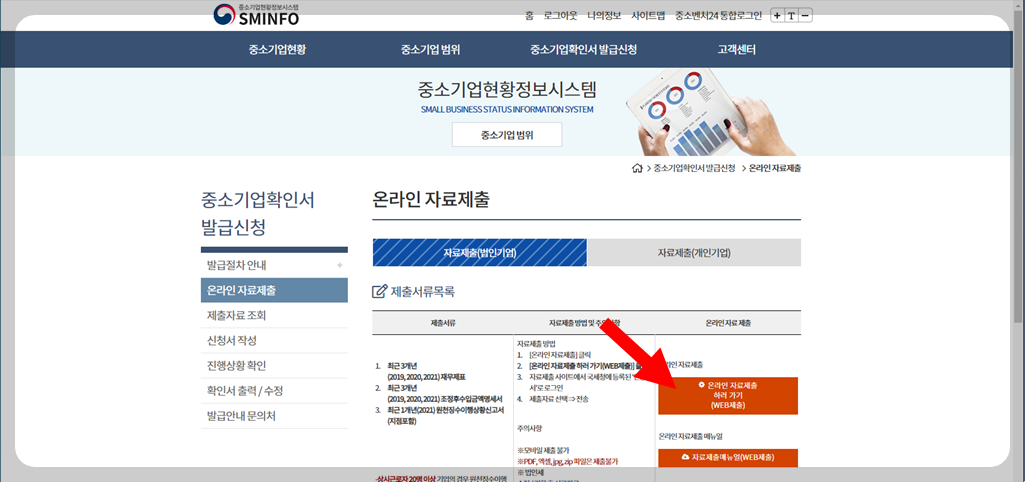Click ※모바일 제출 불가 notice text
Image resolution: width=1025 pixels, height=482 pixels.
click(541, 451)
